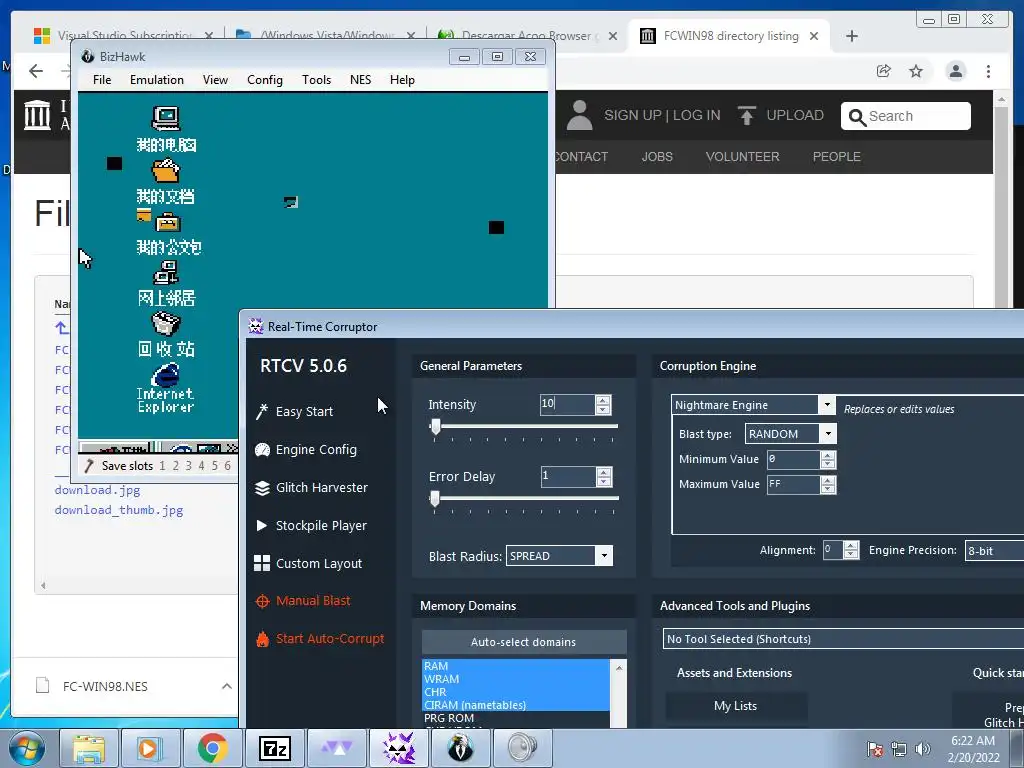This screenshot has height=768, width=1024.
Task: Open Engine Config in RTCV sidebar
Action: click(306, 449)
